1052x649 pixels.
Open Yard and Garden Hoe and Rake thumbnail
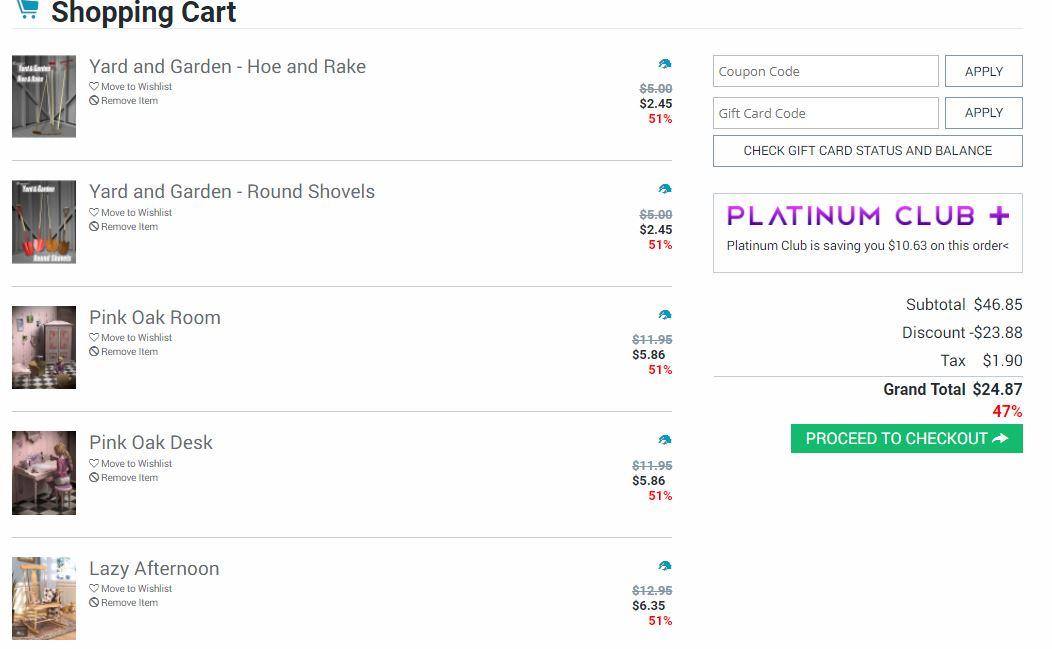click(x=44, y=96)
